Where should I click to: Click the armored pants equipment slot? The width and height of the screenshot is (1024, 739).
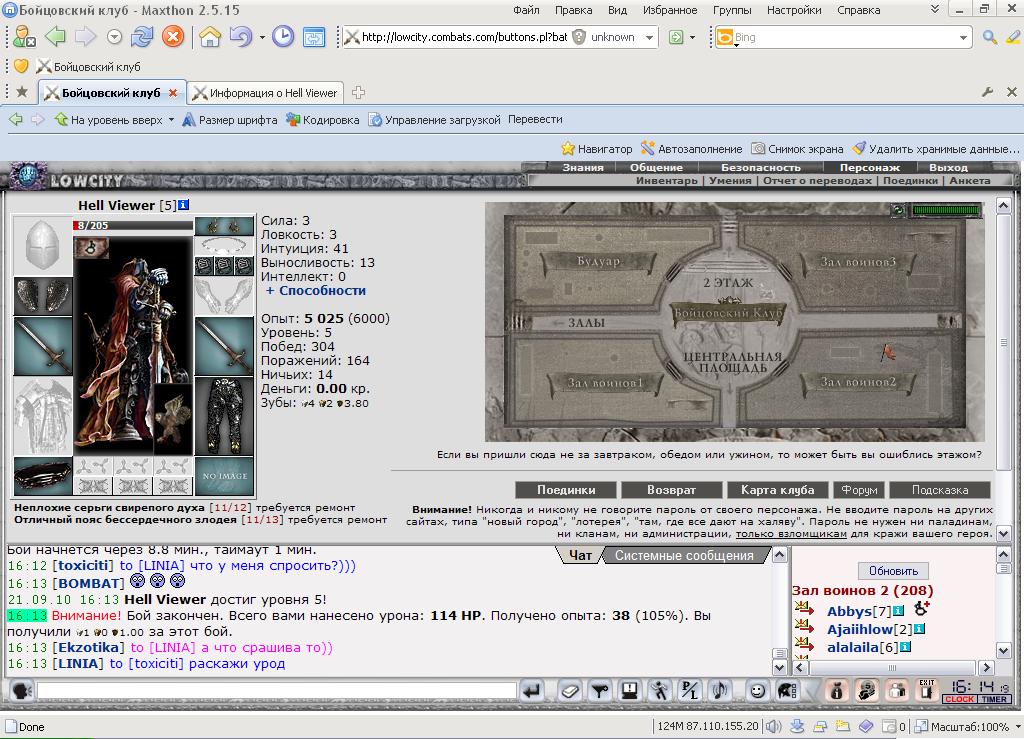point(224,416)
